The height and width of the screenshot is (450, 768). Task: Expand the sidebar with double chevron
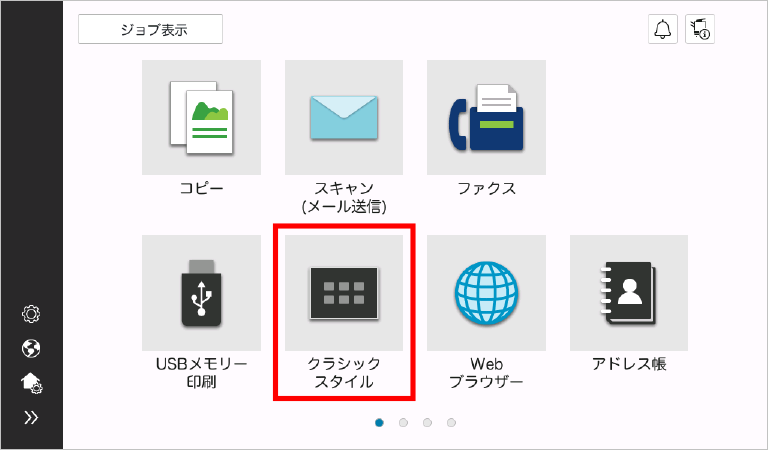point(31,417)
